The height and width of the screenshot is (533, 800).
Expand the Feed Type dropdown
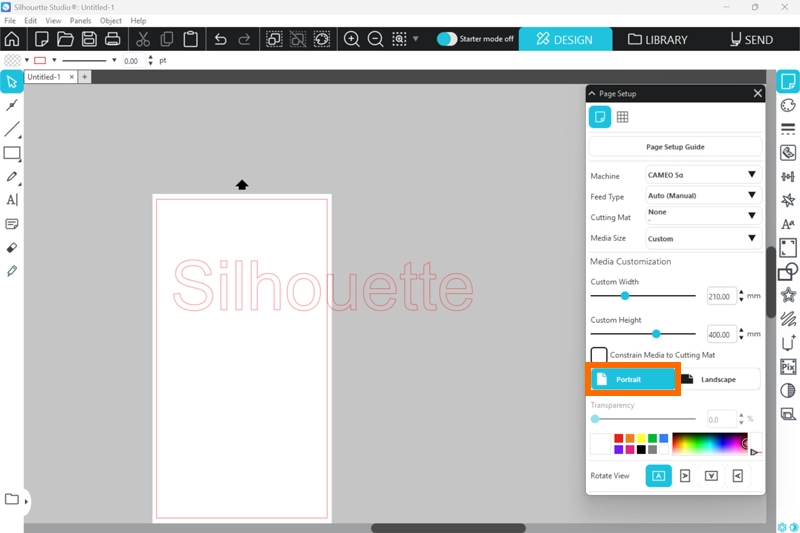[x=702, y=196]
